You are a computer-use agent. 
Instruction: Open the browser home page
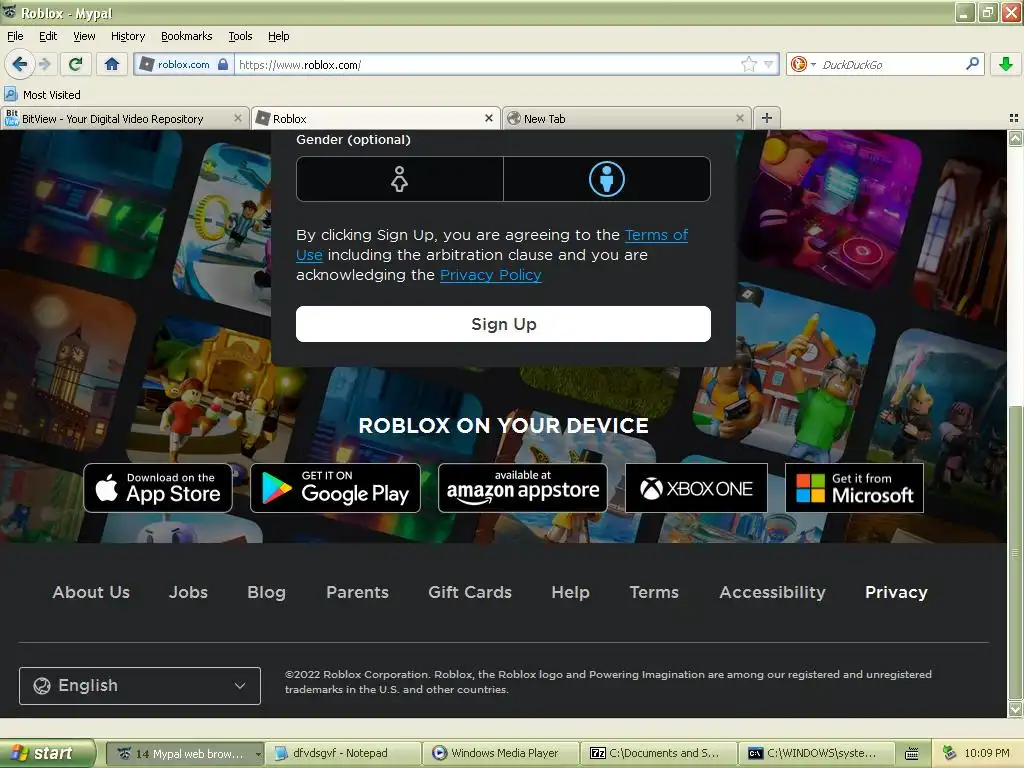(x=112, y=64)
